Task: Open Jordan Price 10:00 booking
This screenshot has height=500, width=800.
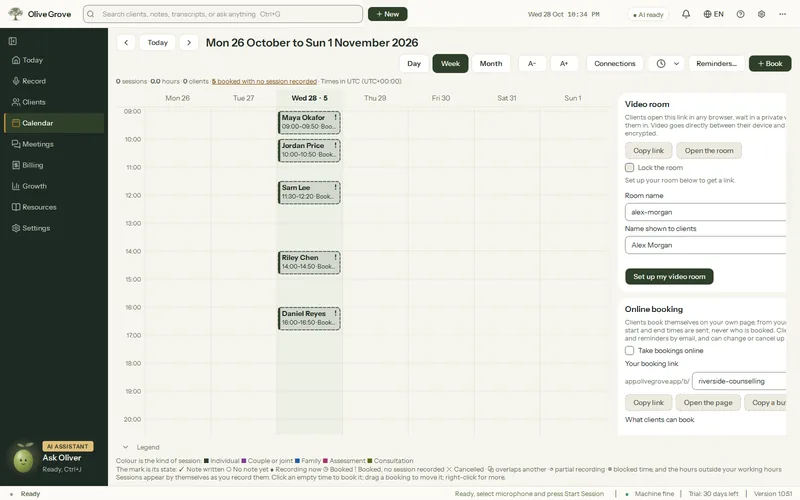Action: pos(309,151)
